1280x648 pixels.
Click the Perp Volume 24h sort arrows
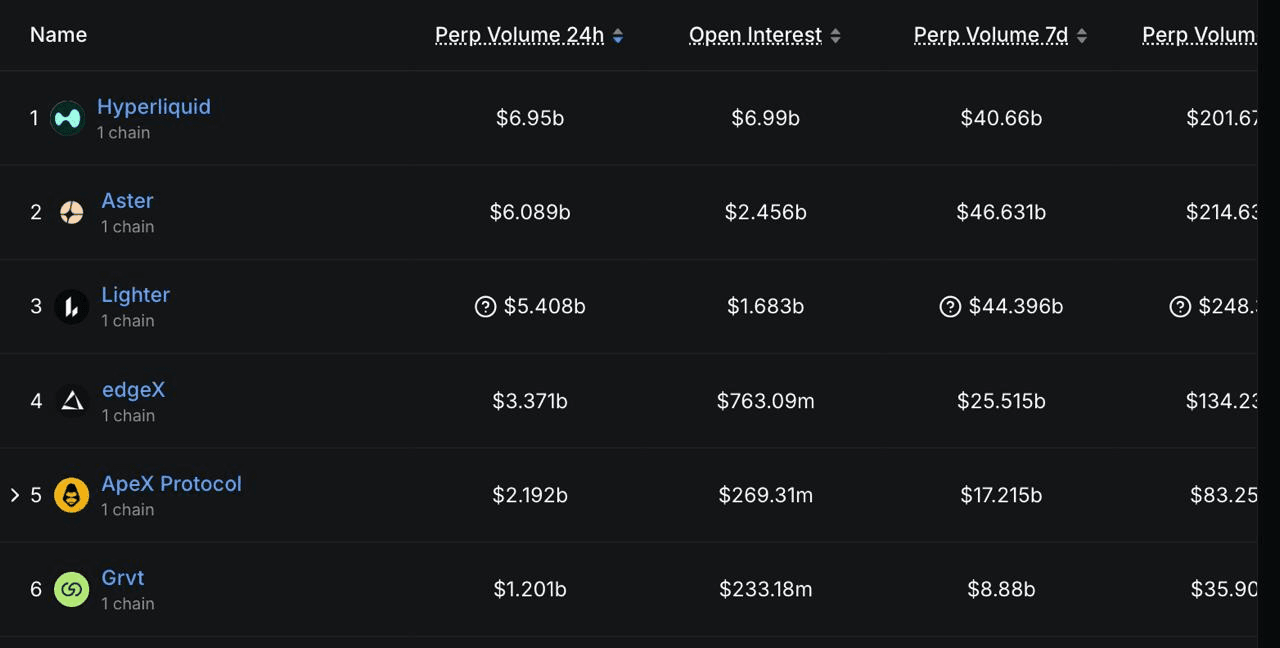(x=617, y=35)
